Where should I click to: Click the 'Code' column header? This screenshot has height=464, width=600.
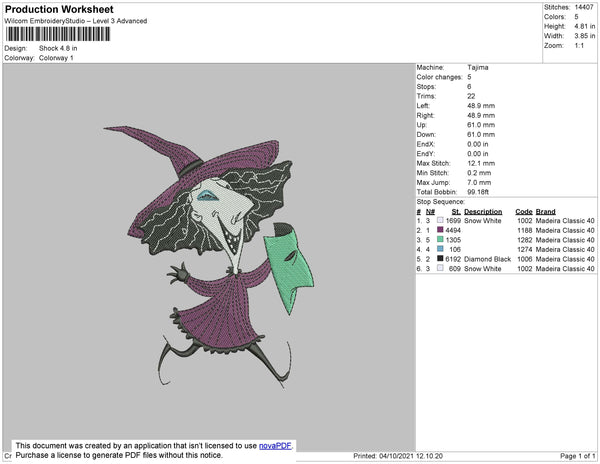pos(524,212)
